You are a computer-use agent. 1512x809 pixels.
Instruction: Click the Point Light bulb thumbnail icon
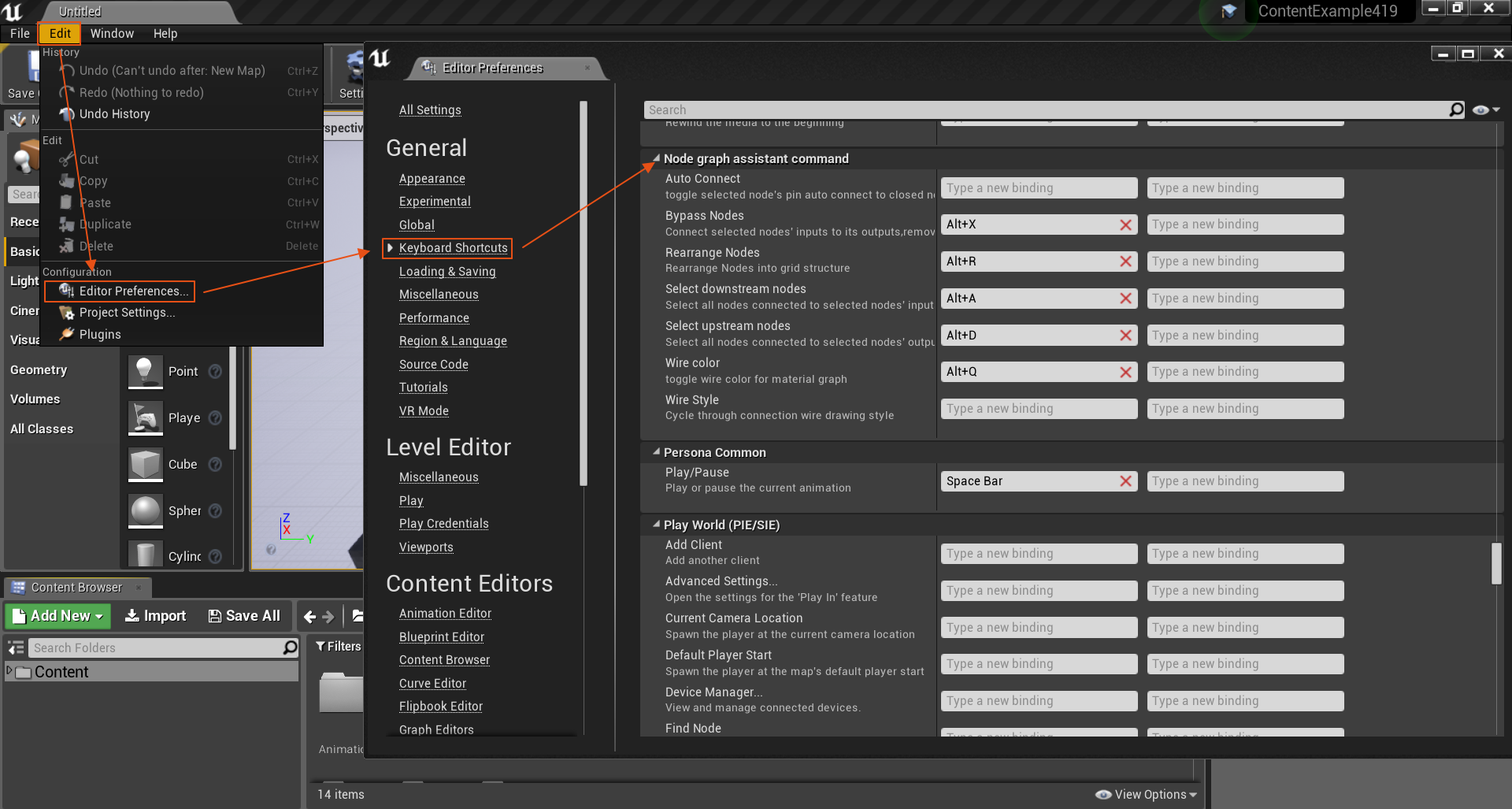(x=146, y=372)
